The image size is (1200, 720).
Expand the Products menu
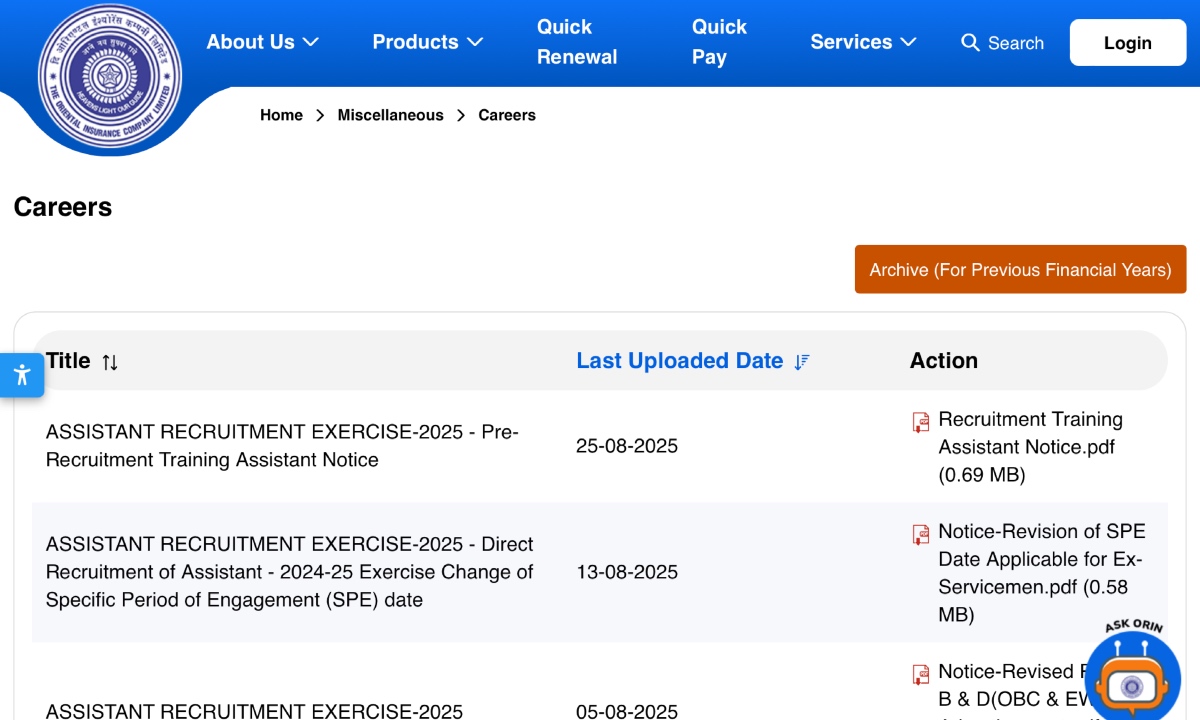point(428,42)
